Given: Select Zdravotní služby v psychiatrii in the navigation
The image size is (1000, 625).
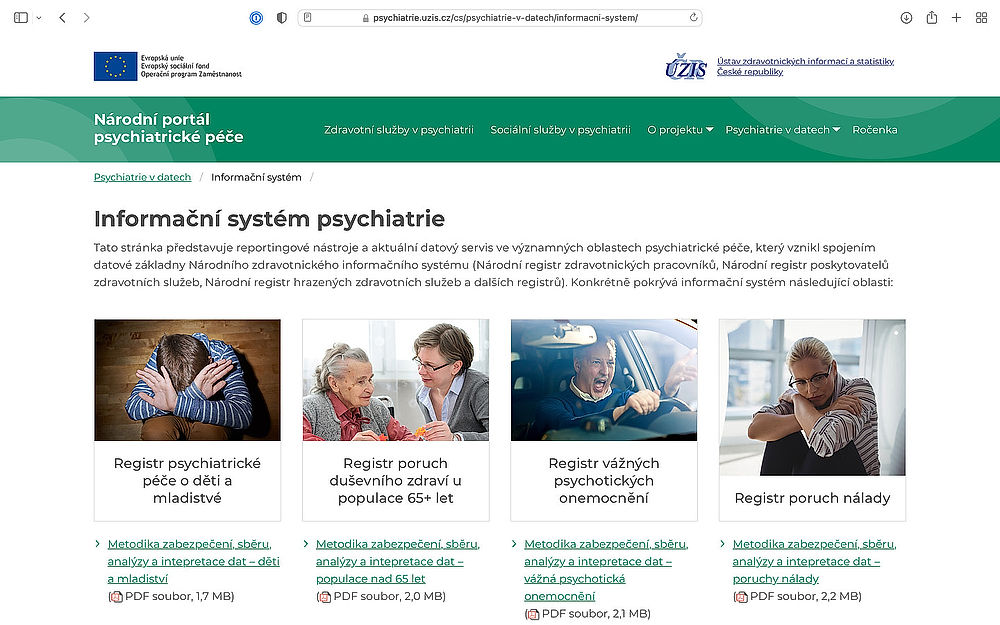Looking at the screenshot, I should (x=398, y=129).
